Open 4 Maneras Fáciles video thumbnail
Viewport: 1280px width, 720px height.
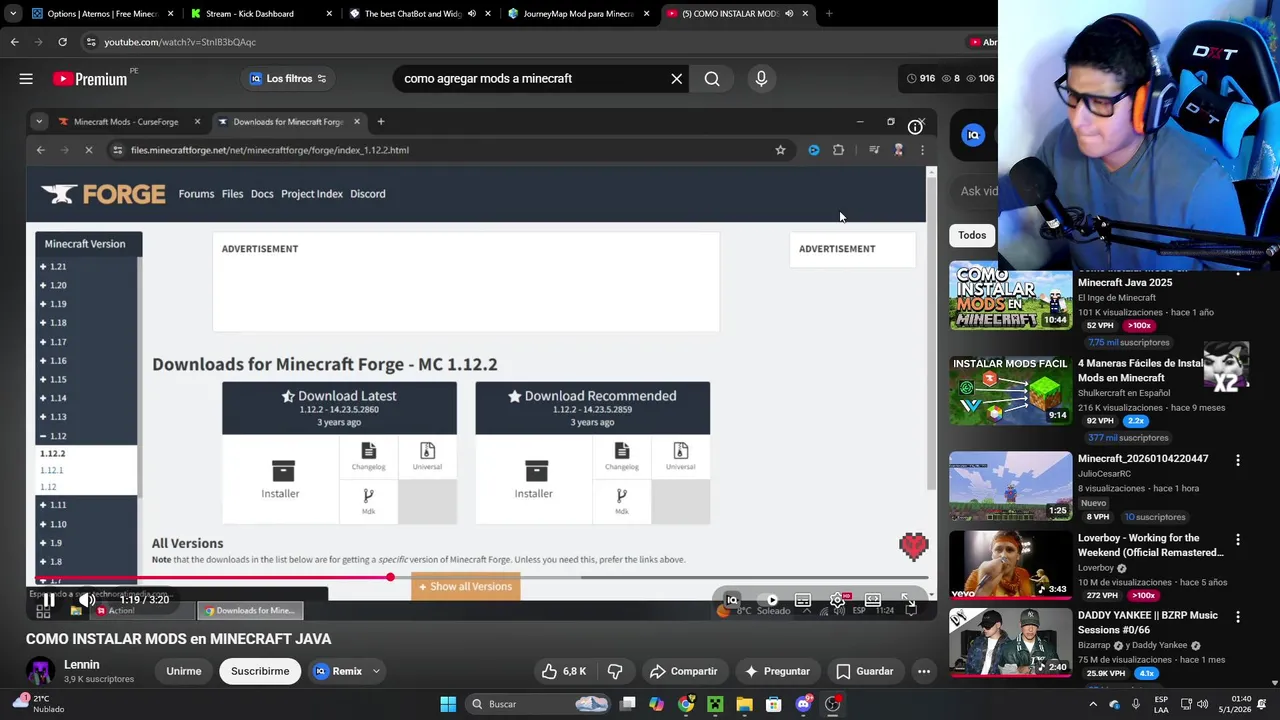pyautogui.click(x=1011, y=390)
